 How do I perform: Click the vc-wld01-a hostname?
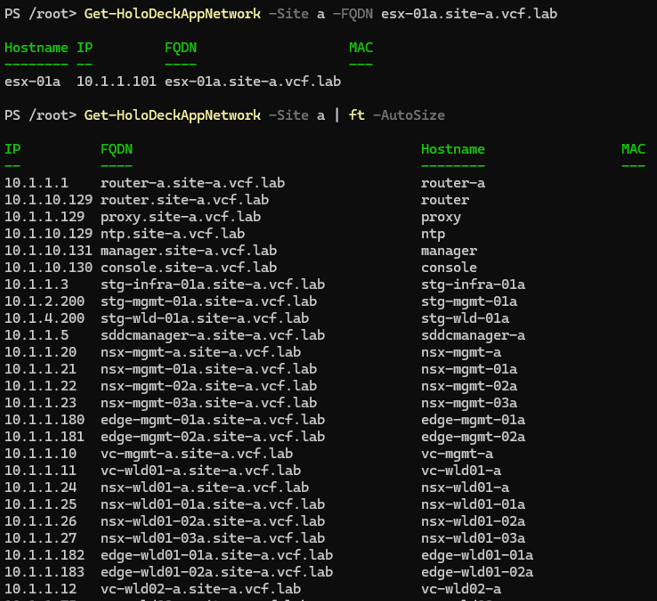click(461, 471)
